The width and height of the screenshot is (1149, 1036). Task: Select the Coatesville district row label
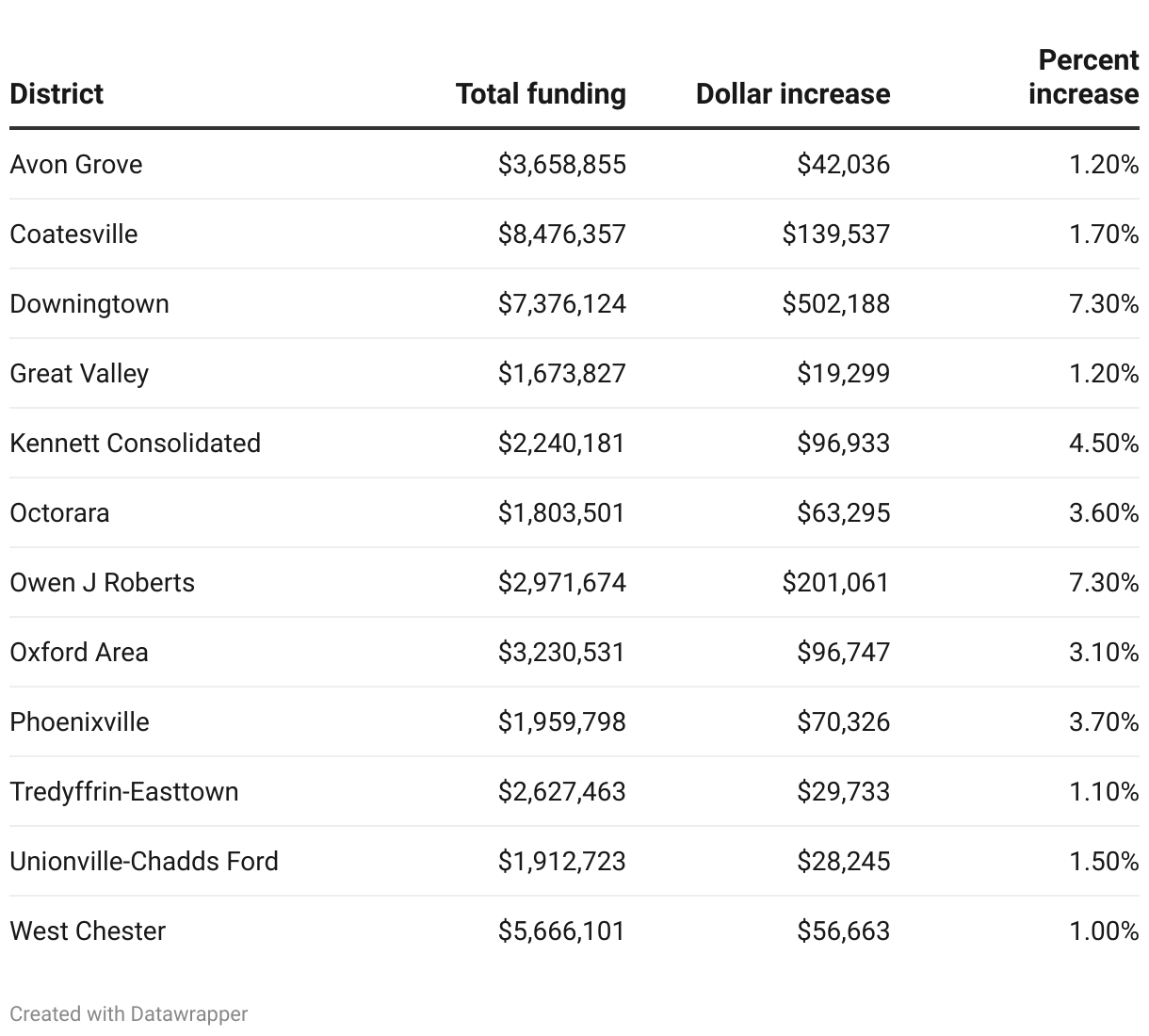point(73,235)
